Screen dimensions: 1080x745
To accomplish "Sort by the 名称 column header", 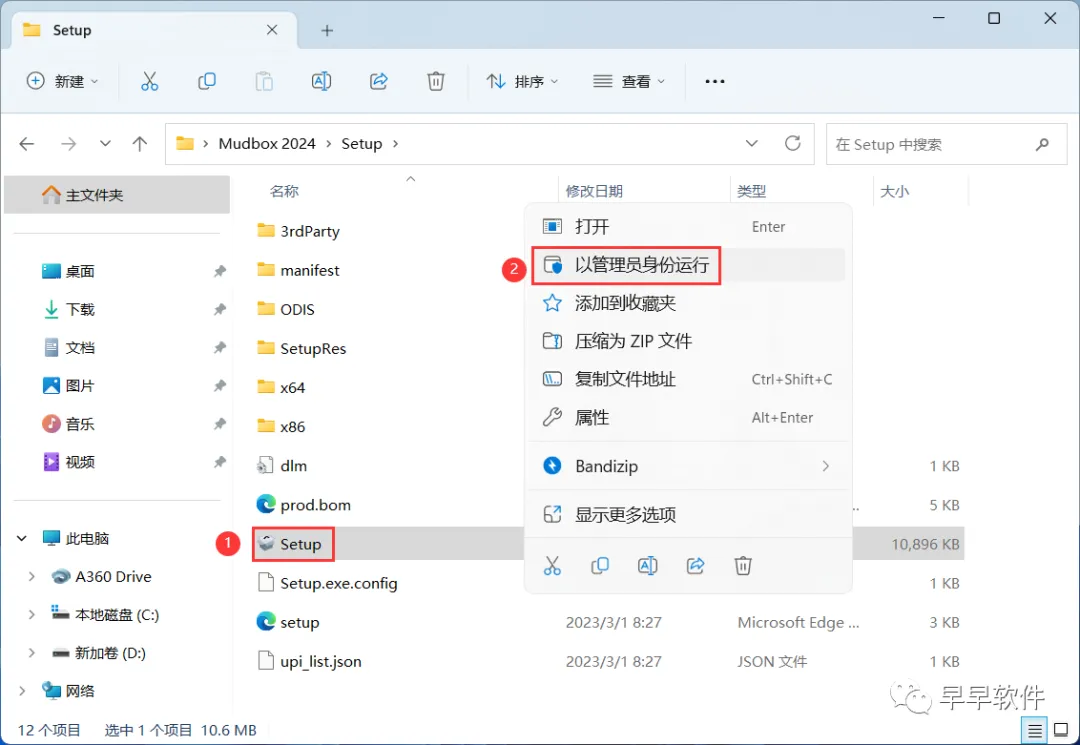I will click(284, 191).
